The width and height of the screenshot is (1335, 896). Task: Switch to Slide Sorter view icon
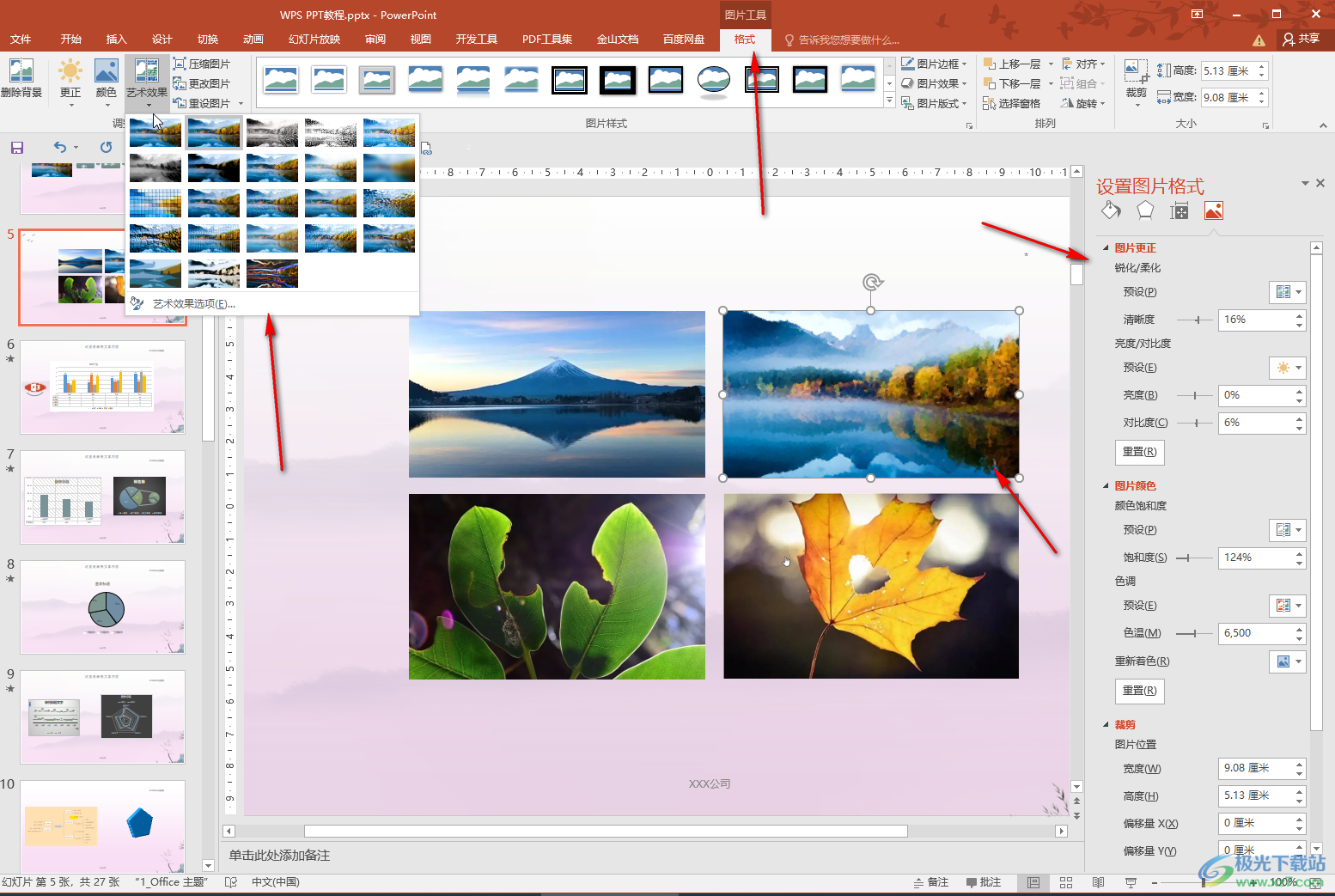tap(1066, 882)
